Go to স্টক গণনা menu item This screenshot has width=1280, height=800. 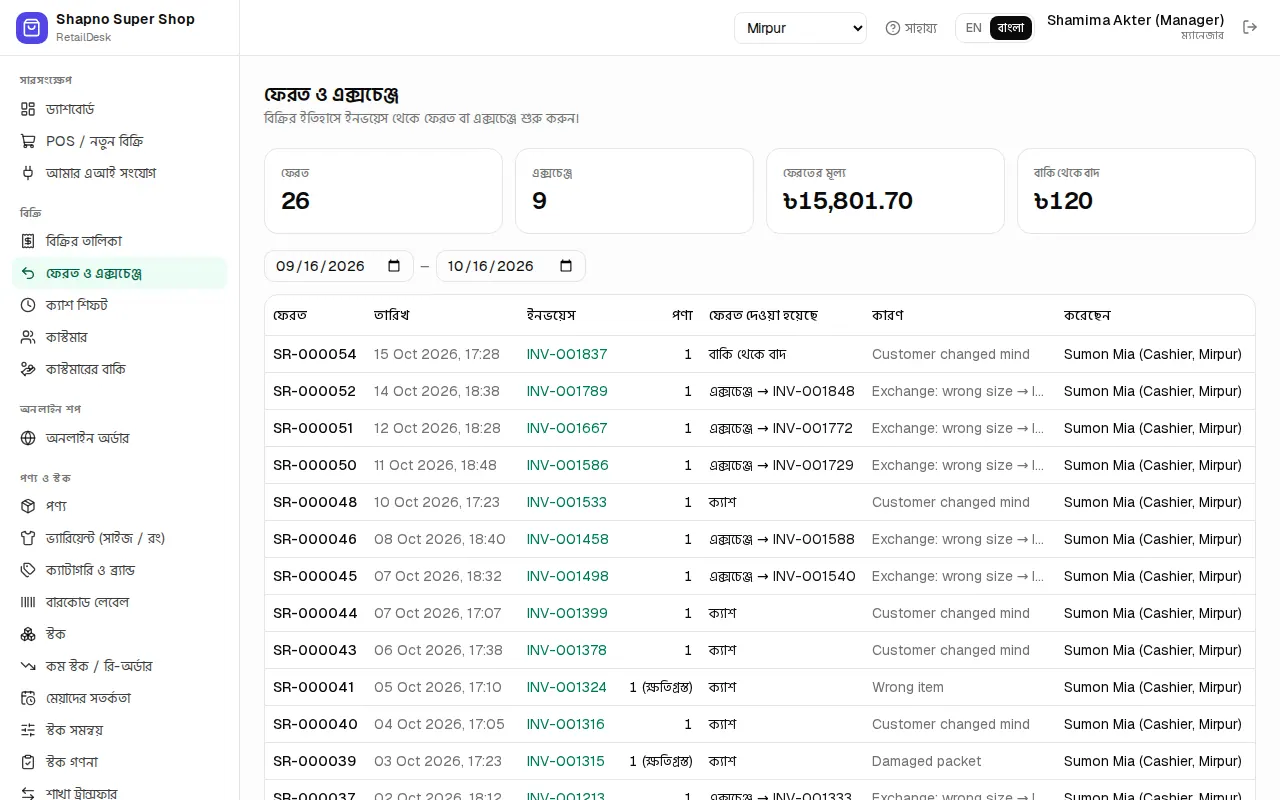[x=120, y=762]
